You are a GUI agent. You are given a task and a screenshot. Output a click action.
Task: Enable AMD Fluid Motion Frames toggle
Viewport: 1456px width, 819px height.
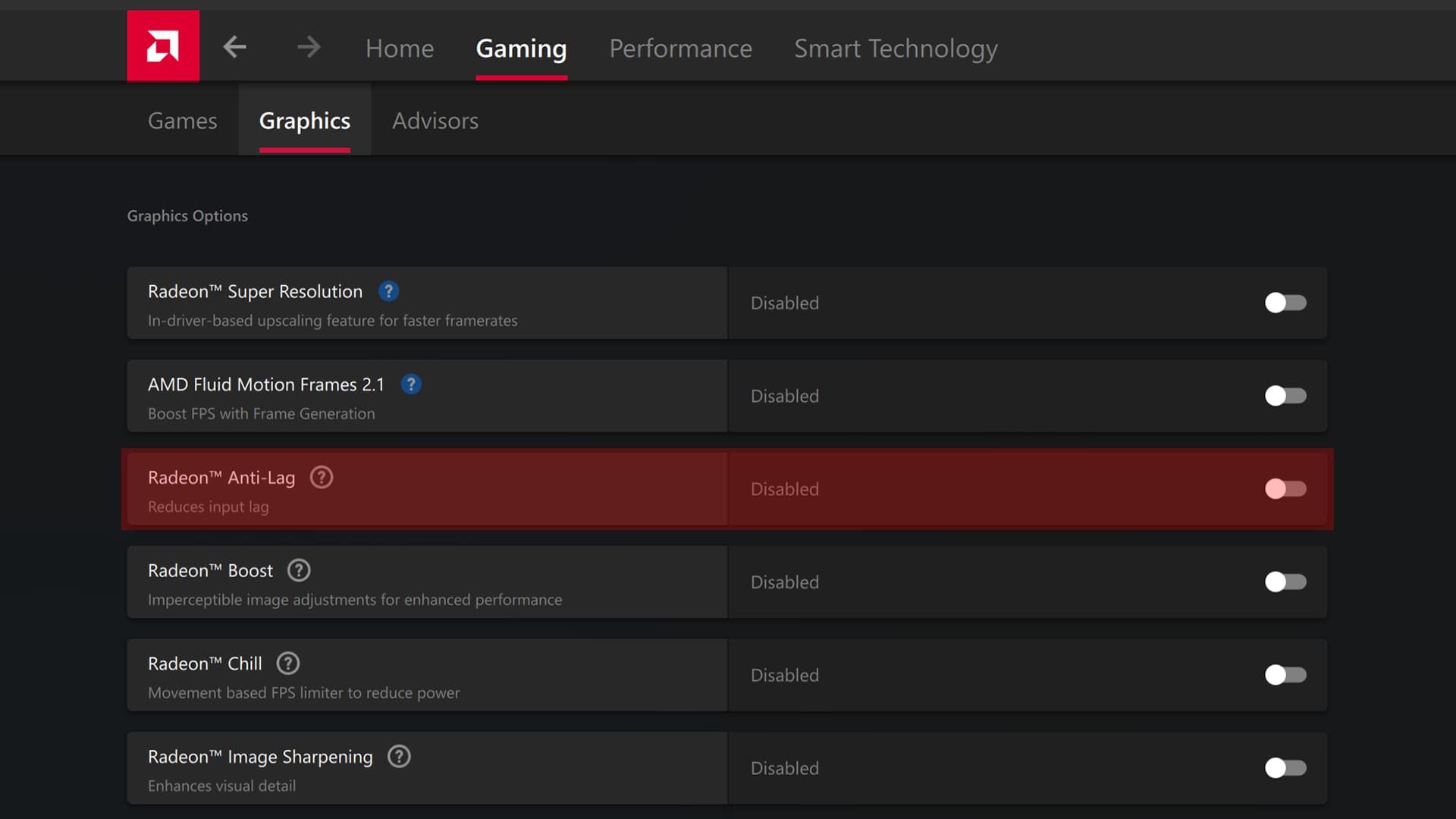pos(1285,396)
